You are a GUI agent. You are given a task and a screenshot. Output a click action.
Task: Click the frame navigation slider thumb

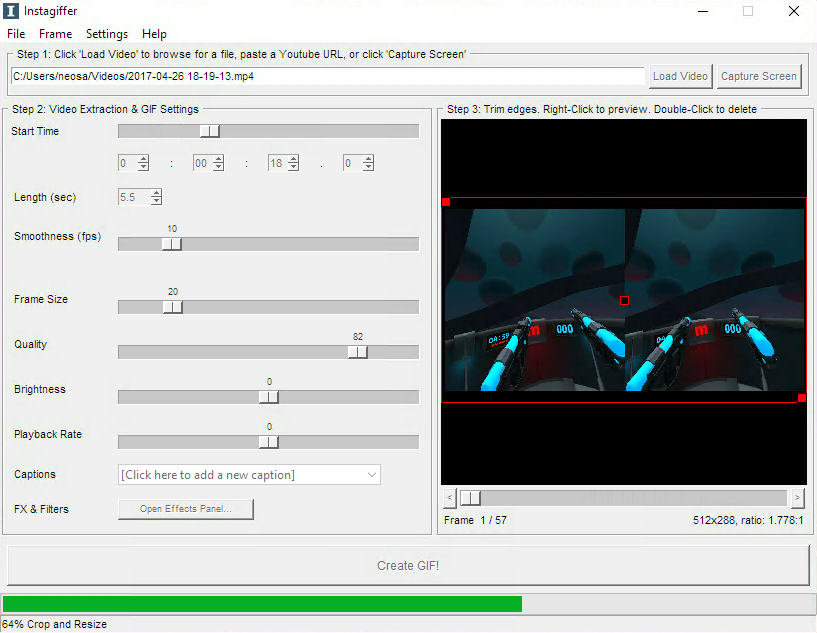pyautogui.click(x=471, y=498)
